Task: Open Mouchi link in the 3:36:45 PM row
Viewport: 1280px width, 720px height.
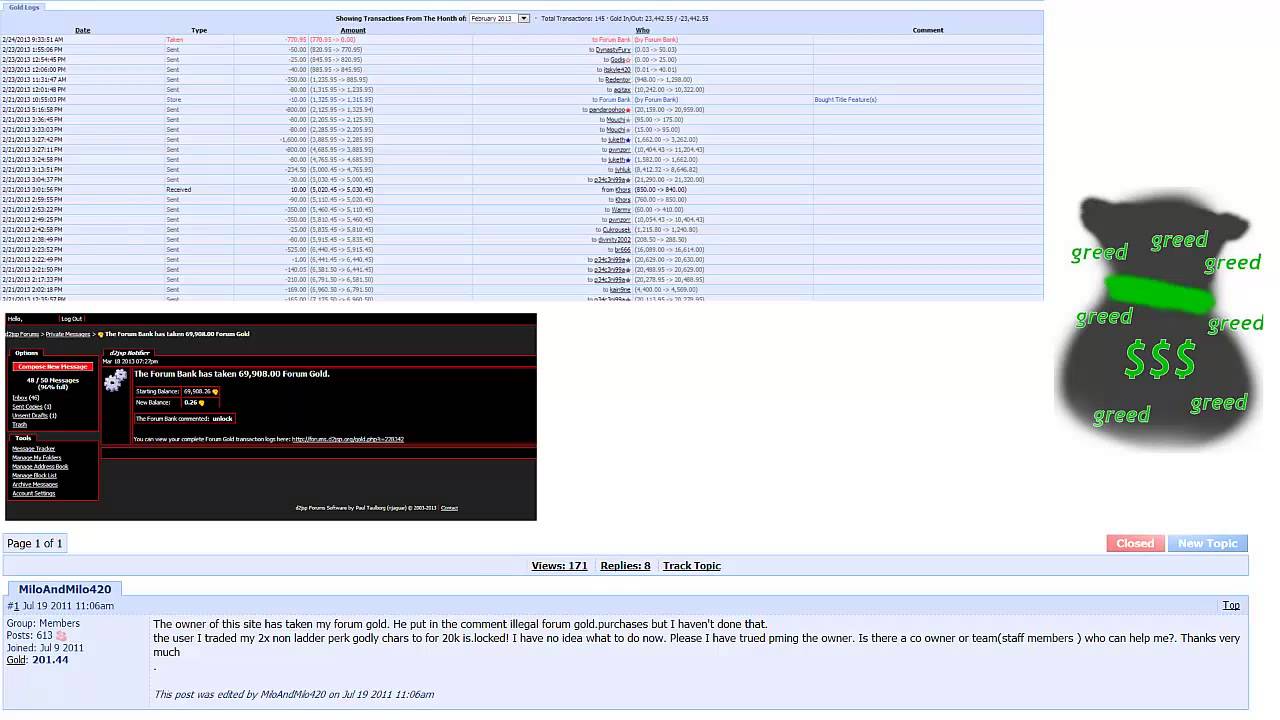Action: 617,120
